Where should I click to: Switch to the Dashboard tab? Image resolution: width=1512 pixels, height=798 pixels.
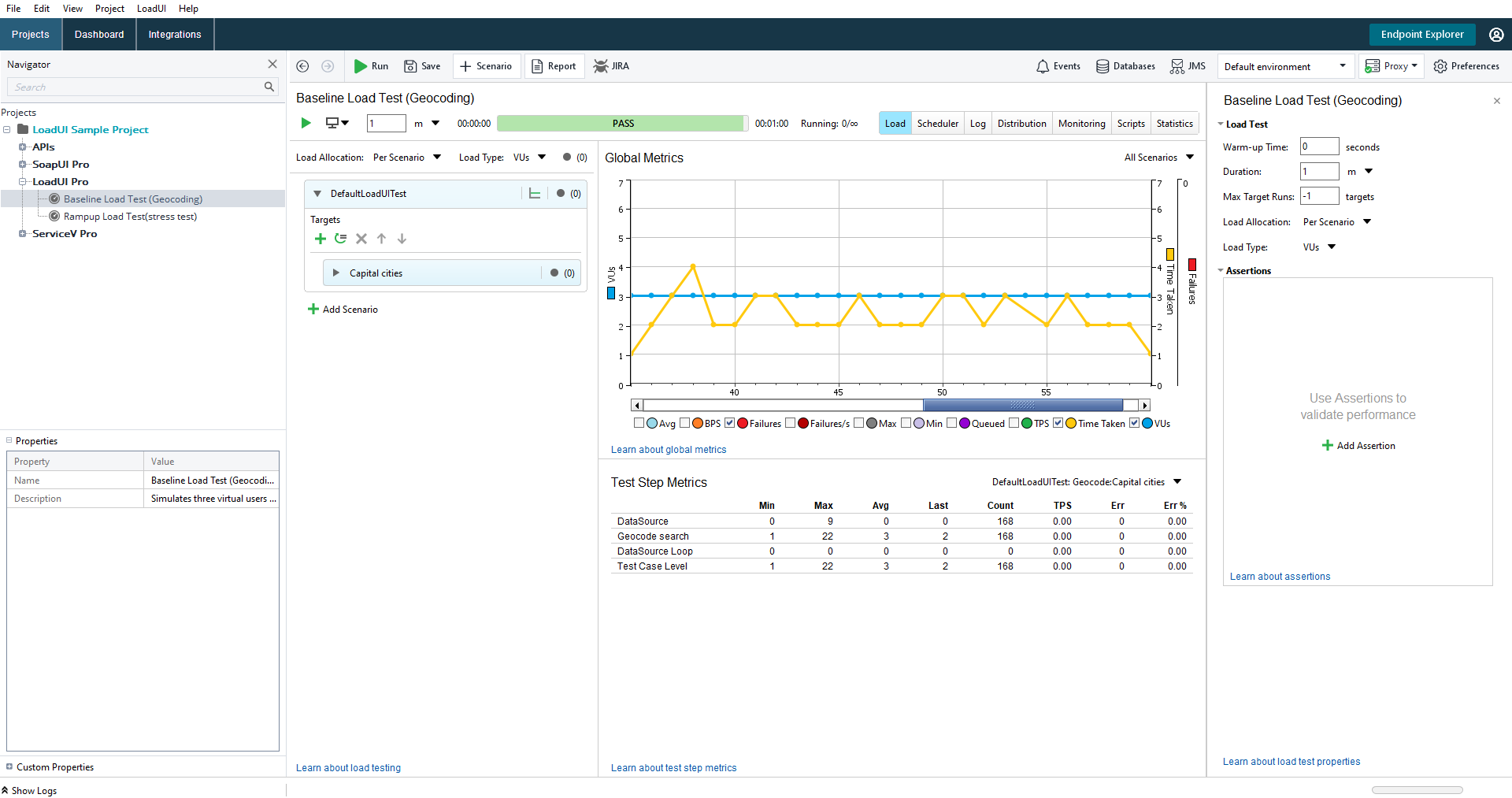click(x=99, y=35)
